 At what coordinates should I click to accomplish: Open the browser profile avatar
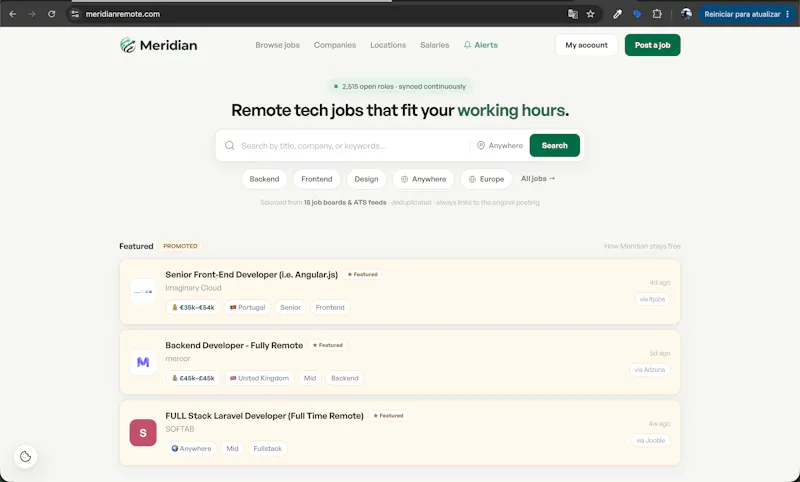click(x=686, y=14)
